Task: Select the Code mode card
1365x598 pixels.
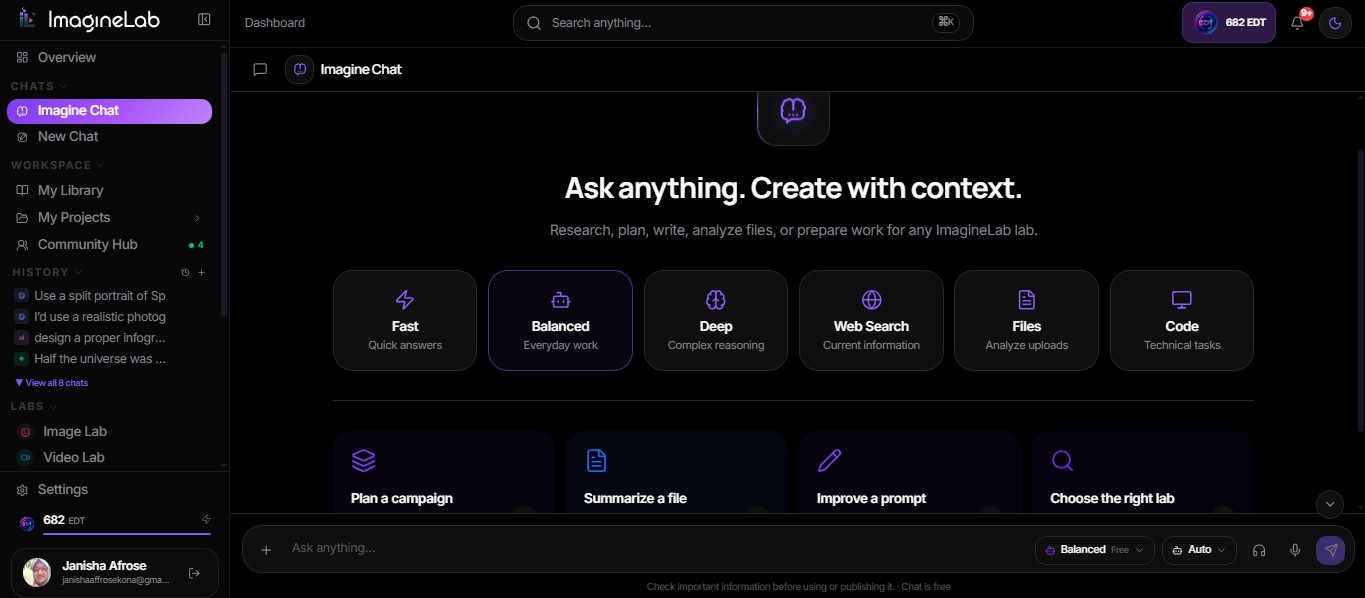Action: coord(1182,320)
